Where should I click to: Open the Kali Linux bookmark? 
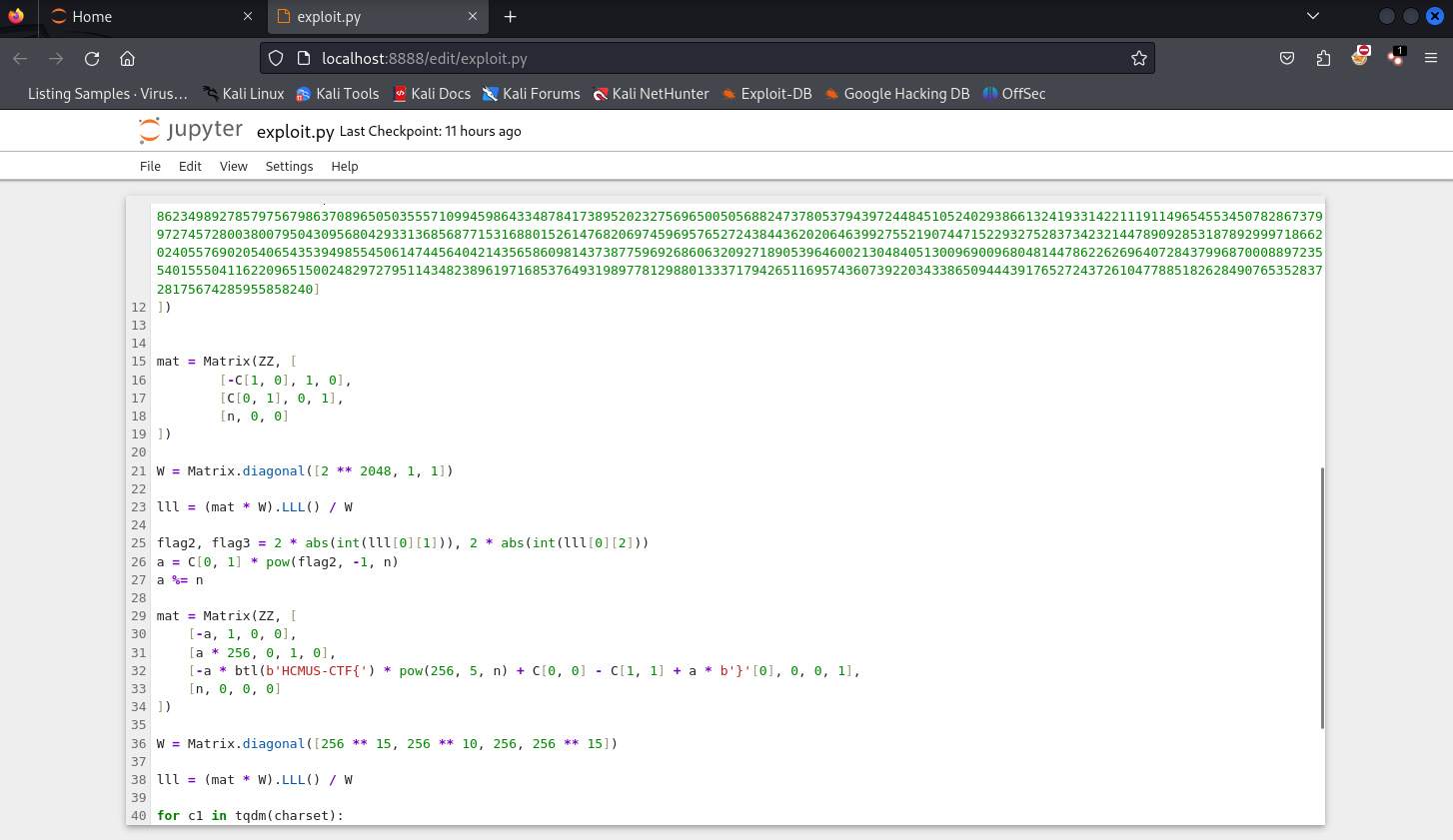pos(243,94)
